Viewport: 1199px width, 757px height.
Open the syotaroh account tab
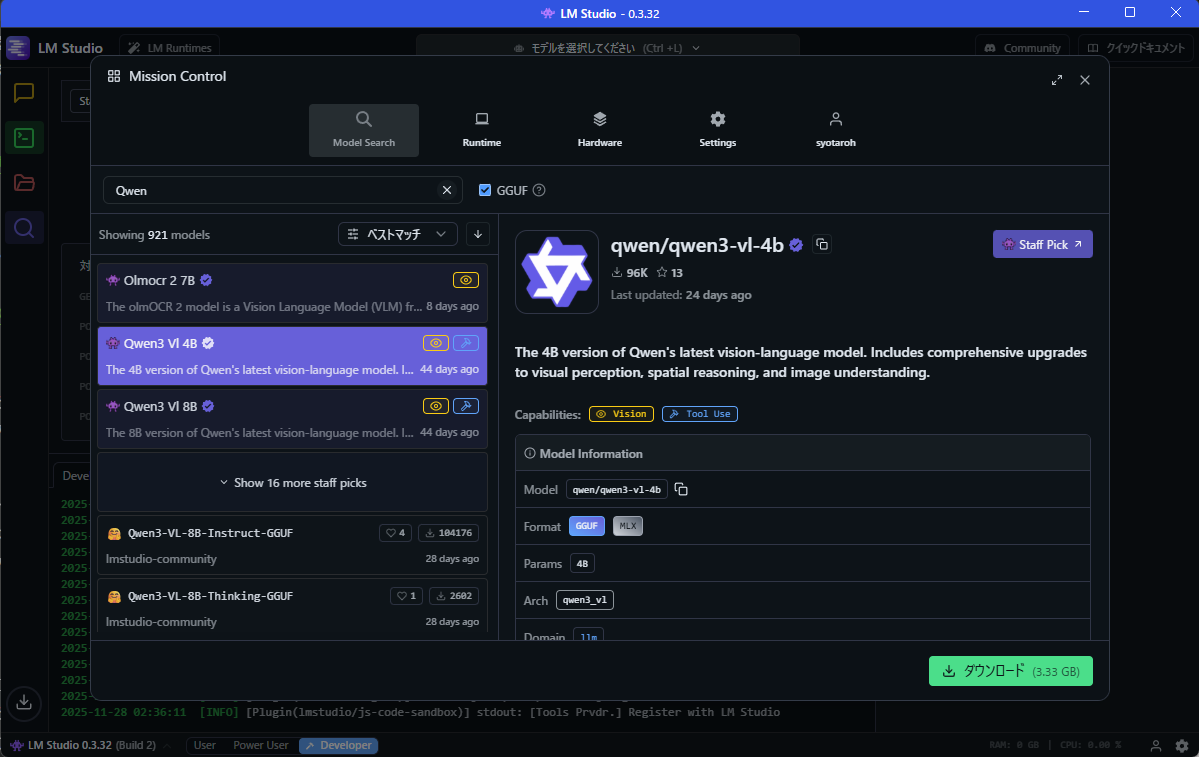(x=836, y=130)
